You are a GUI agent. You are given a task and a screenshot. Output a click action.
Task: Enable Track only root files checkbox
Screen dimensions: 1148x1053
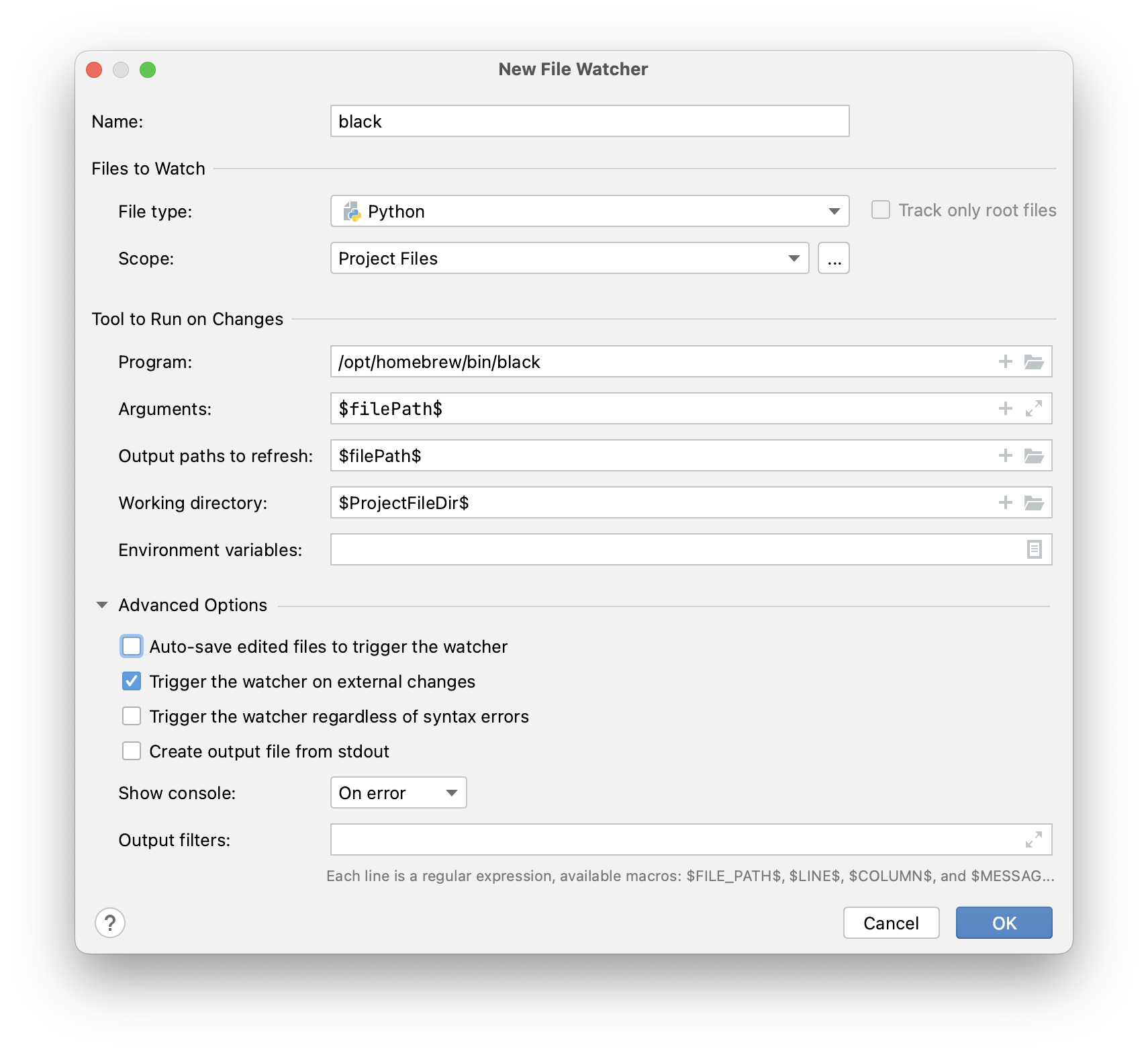881,210
